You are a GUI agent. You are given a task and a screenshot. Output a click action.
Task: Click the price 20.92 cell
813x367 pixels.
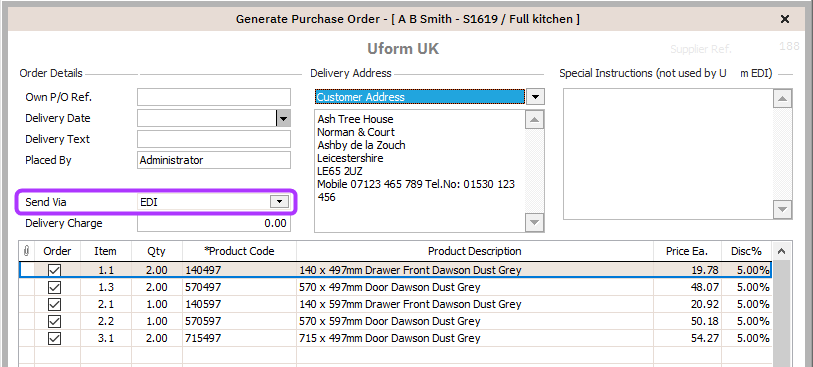(x=687, y=304)
